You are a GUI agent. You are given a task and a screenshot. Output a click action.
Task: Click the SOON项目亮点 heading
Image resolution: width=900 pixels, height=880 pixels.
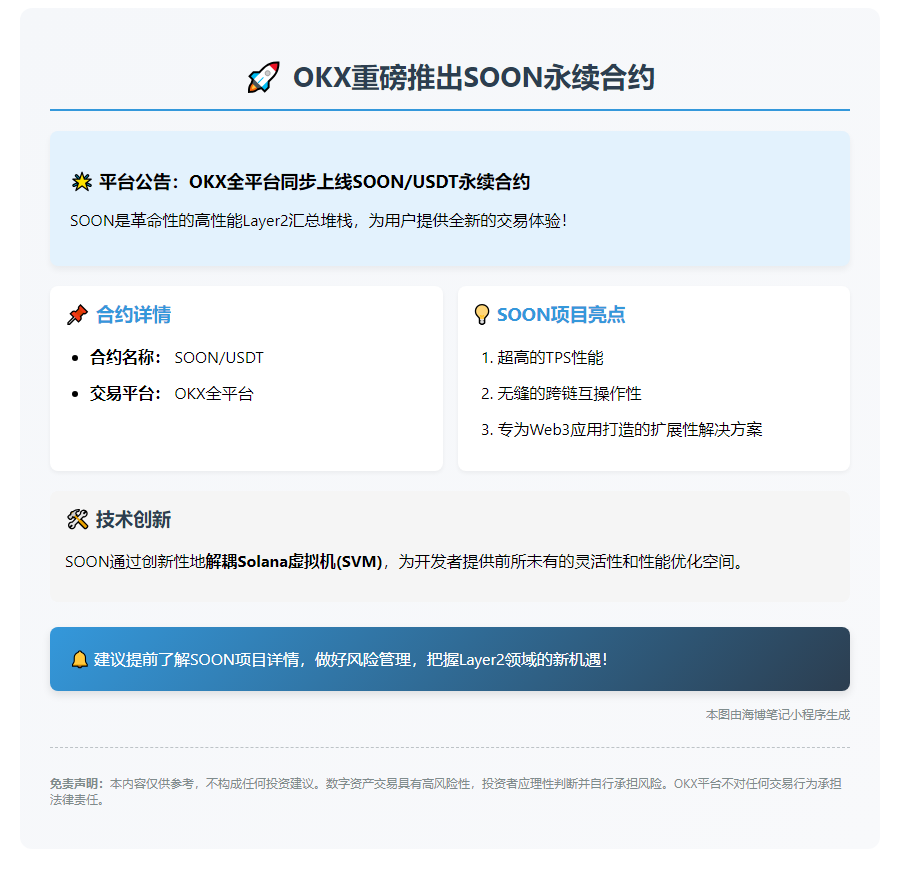pos(561,315)
